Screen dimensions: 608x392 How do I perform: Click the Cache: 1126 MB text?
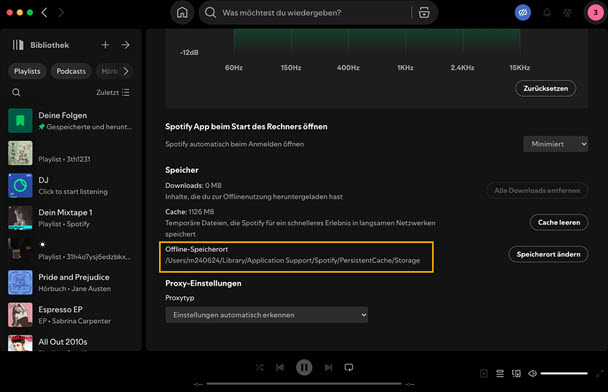pyautogui.click(x=190, y=212)
